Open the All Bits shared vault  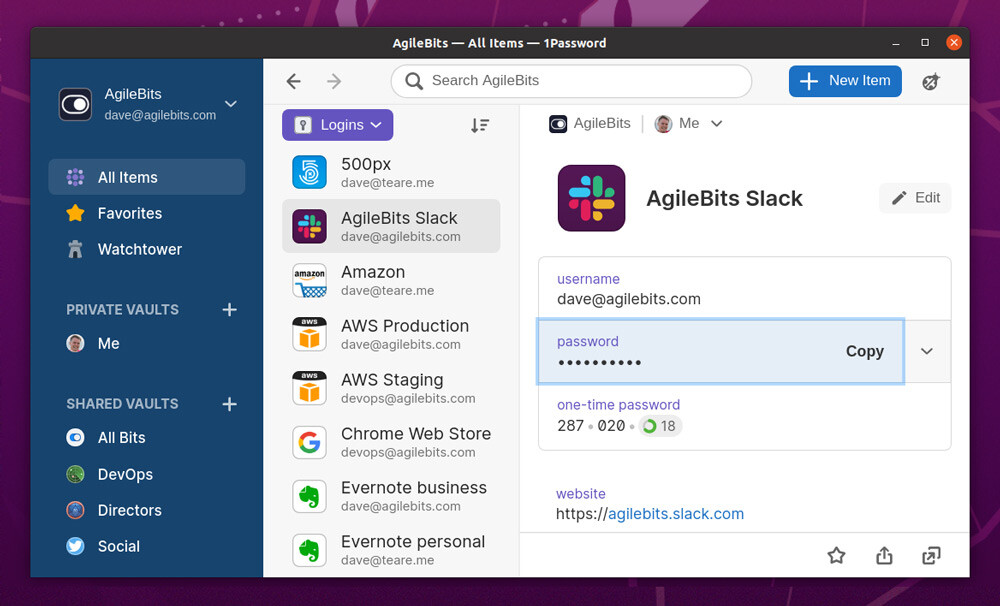coord(147,438)
